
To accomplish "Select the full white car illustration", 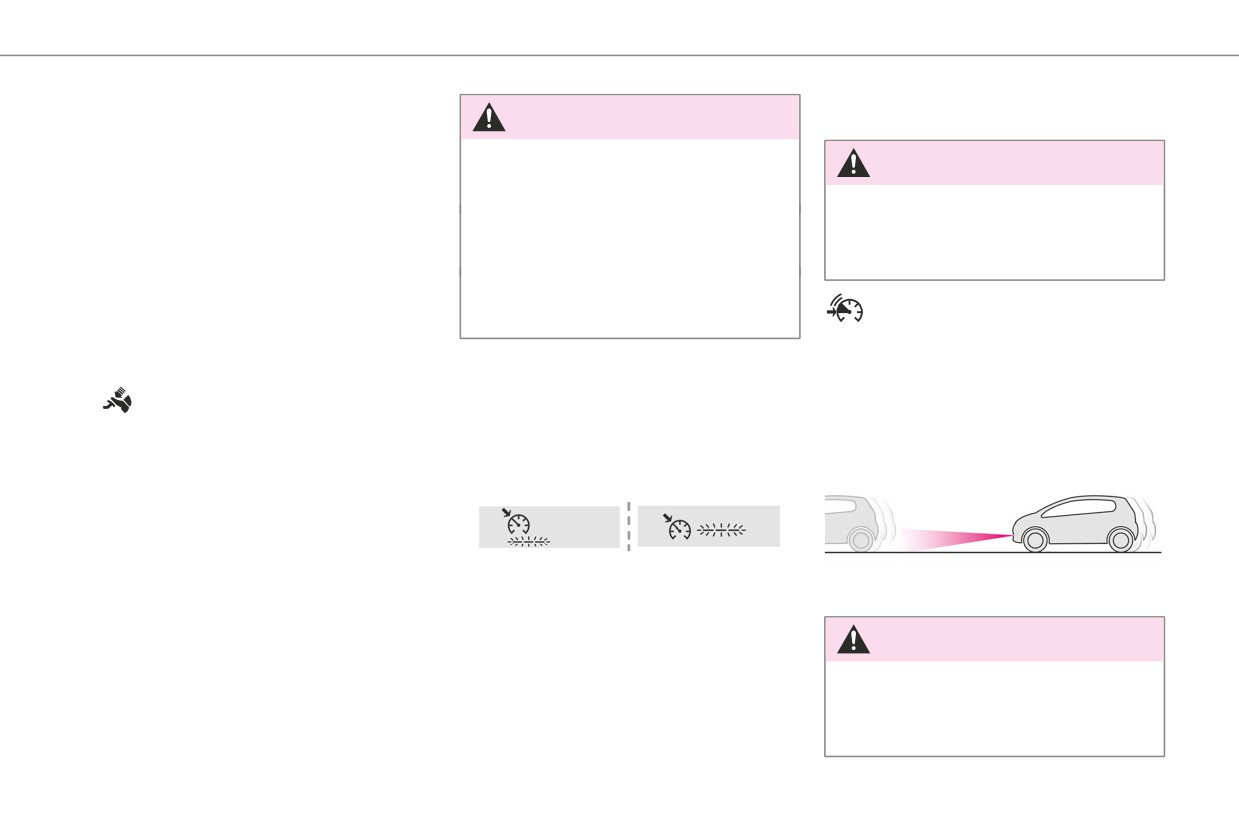I will [1084, 523].
